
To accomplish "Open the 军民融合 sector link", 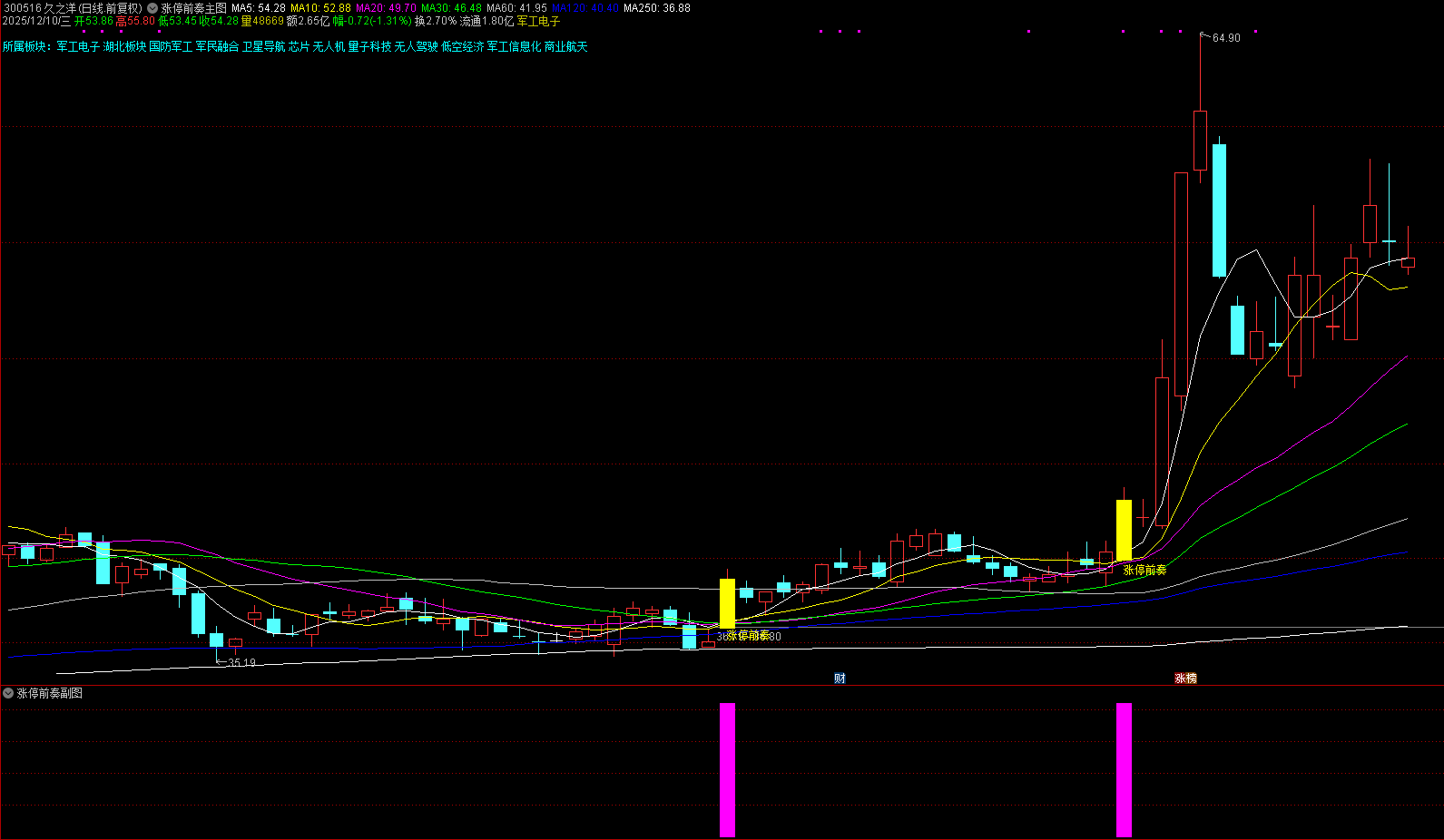I will [217, 47].
